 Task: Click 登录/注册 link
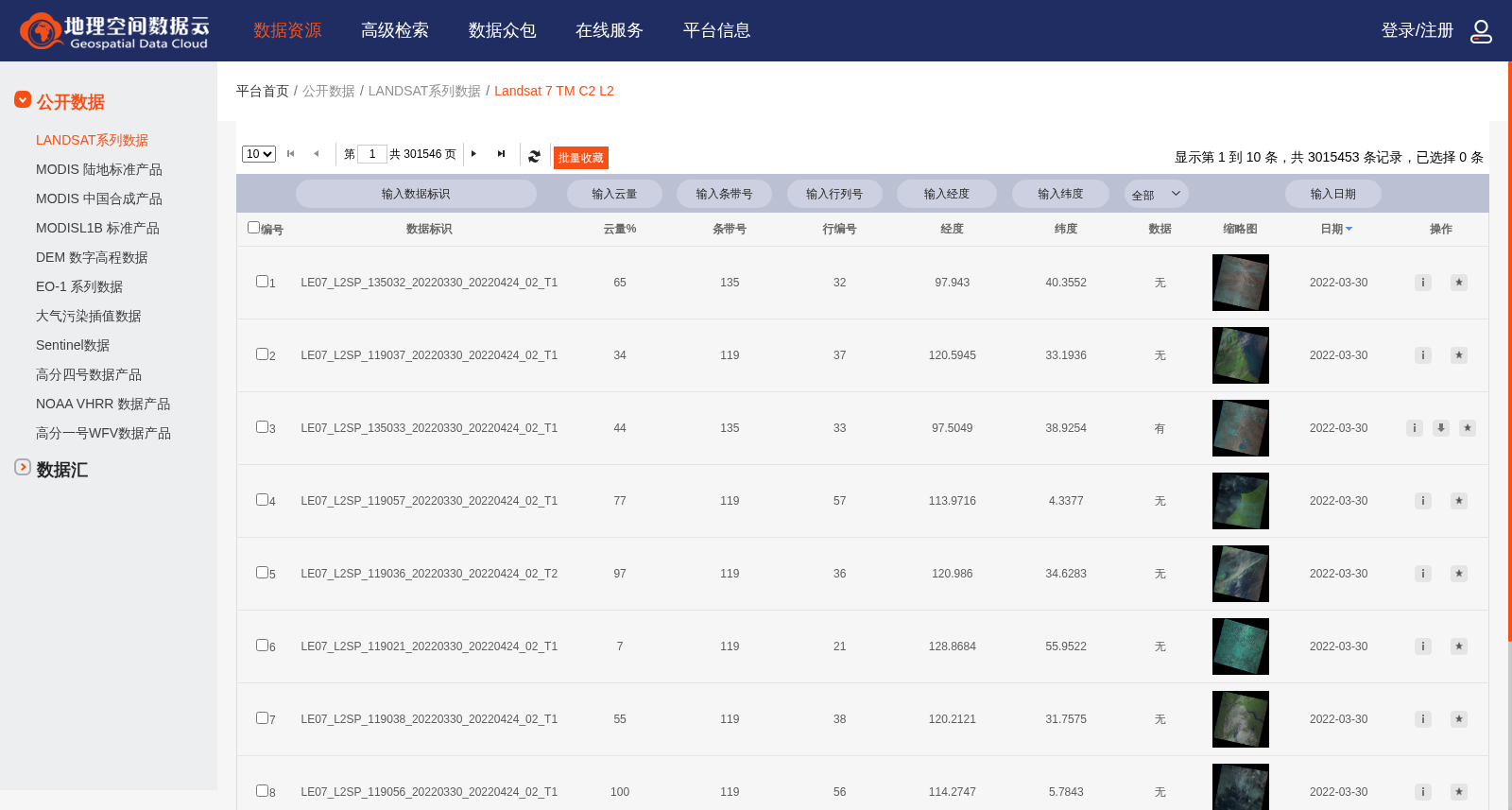click(x=1417, y=30)
